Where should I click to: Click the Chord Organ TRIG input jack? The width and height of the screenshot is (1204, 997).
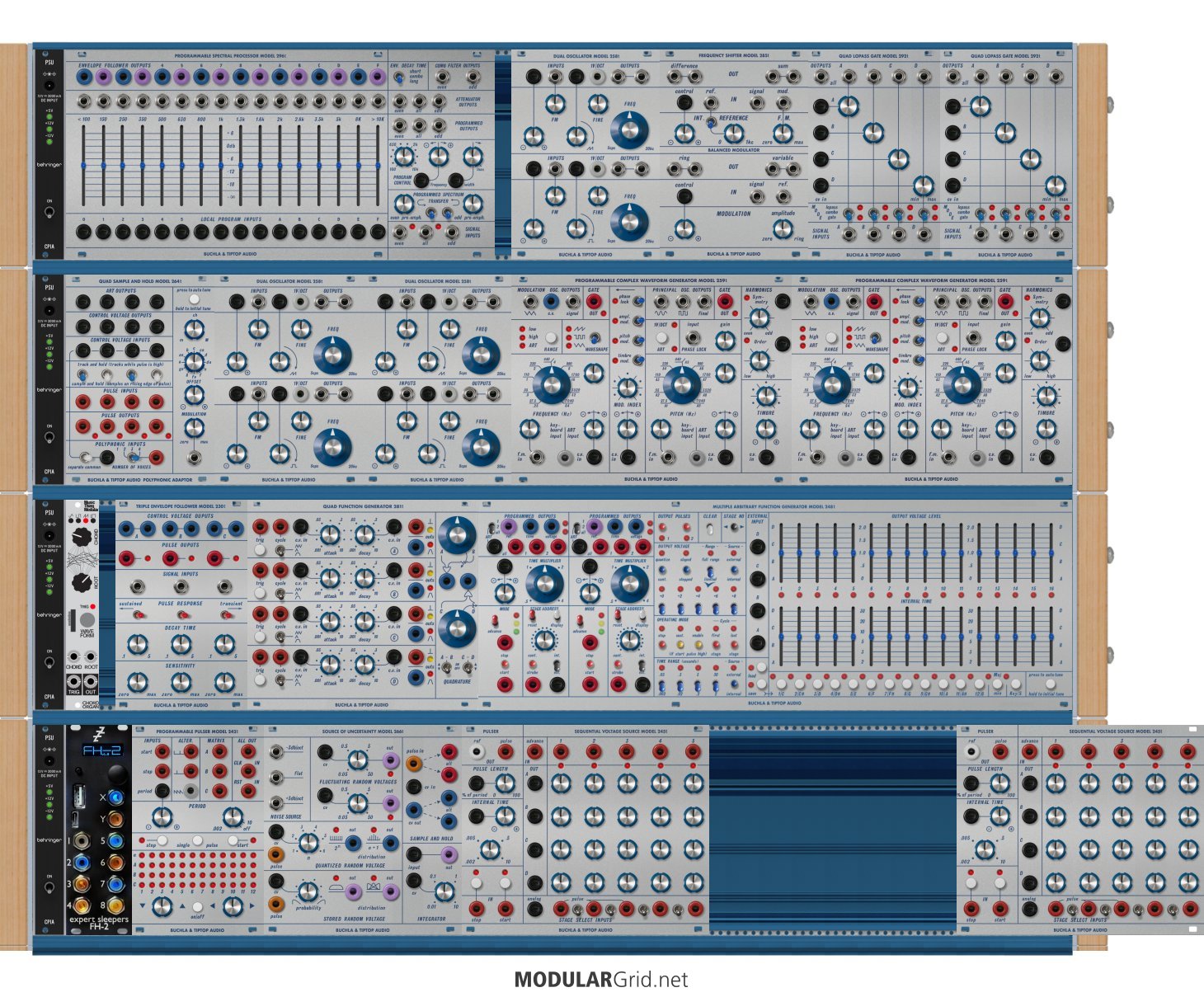(x=73, y=682)
